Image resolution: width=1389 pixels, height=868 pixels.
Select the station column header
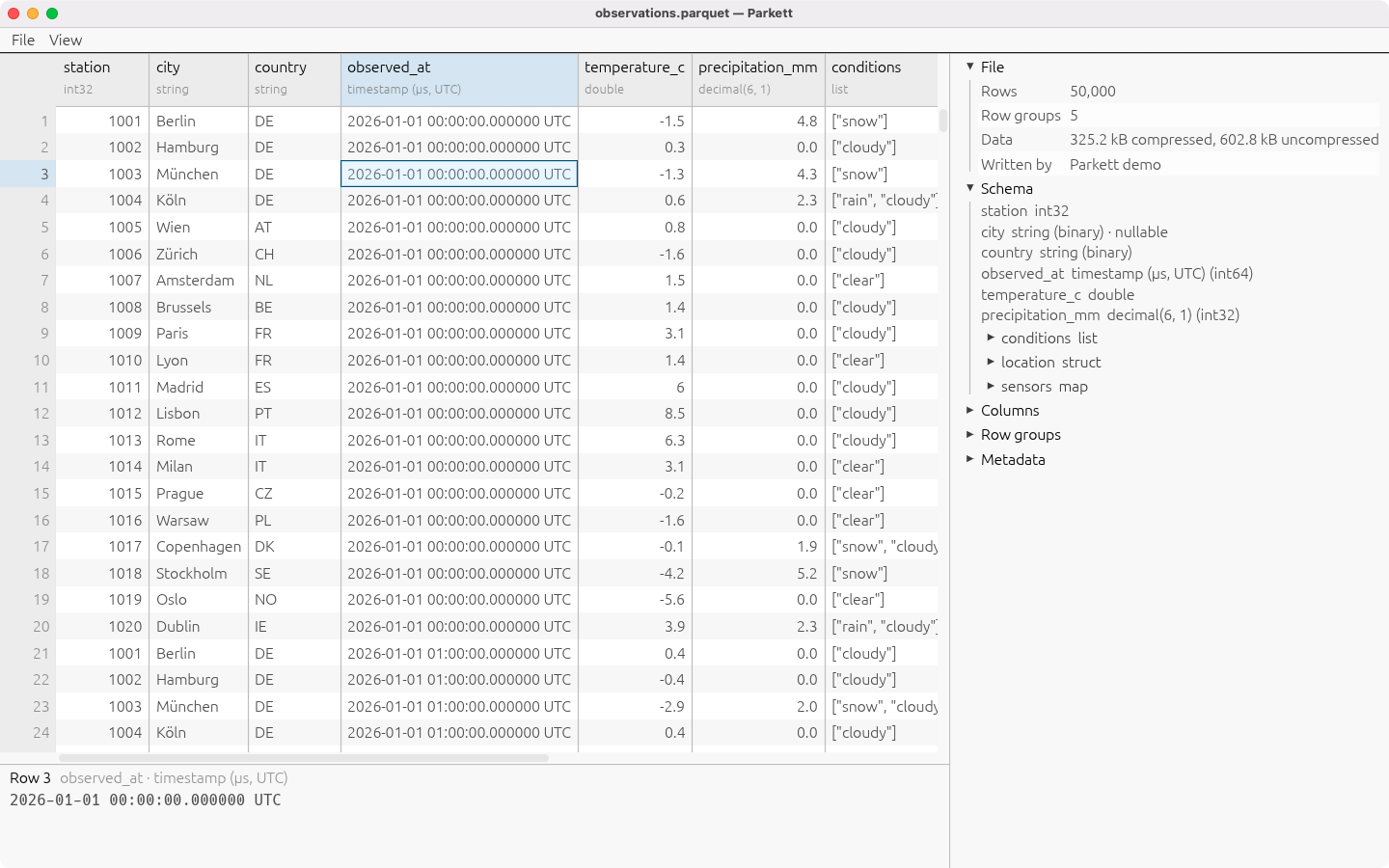[x=102, y=79]
